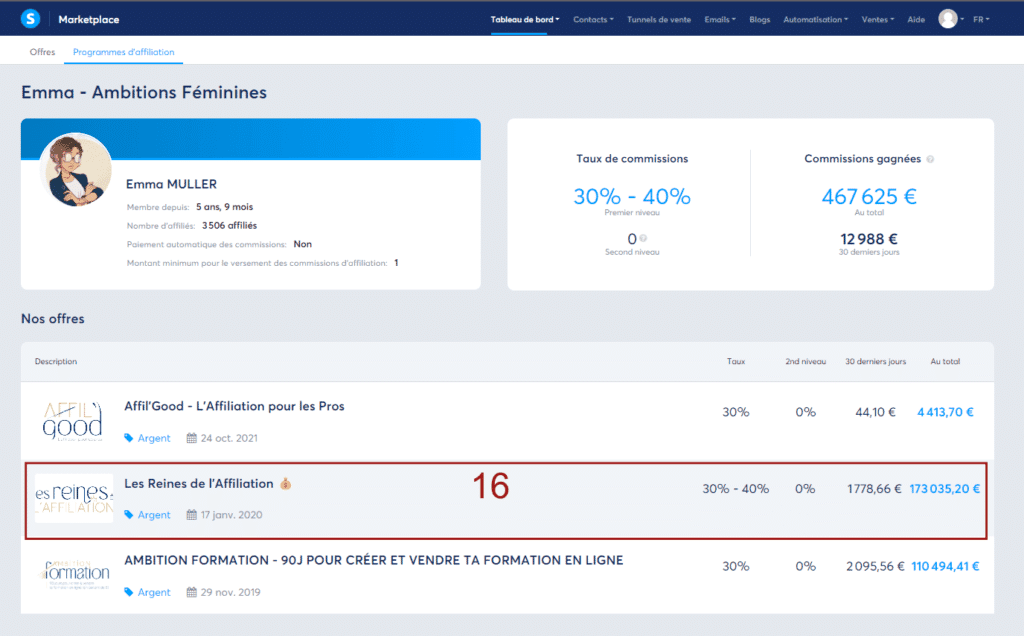Click the calendar icon beside 17 janv. 2020
Screen dimensions: 1024x636
click(191, 515)
